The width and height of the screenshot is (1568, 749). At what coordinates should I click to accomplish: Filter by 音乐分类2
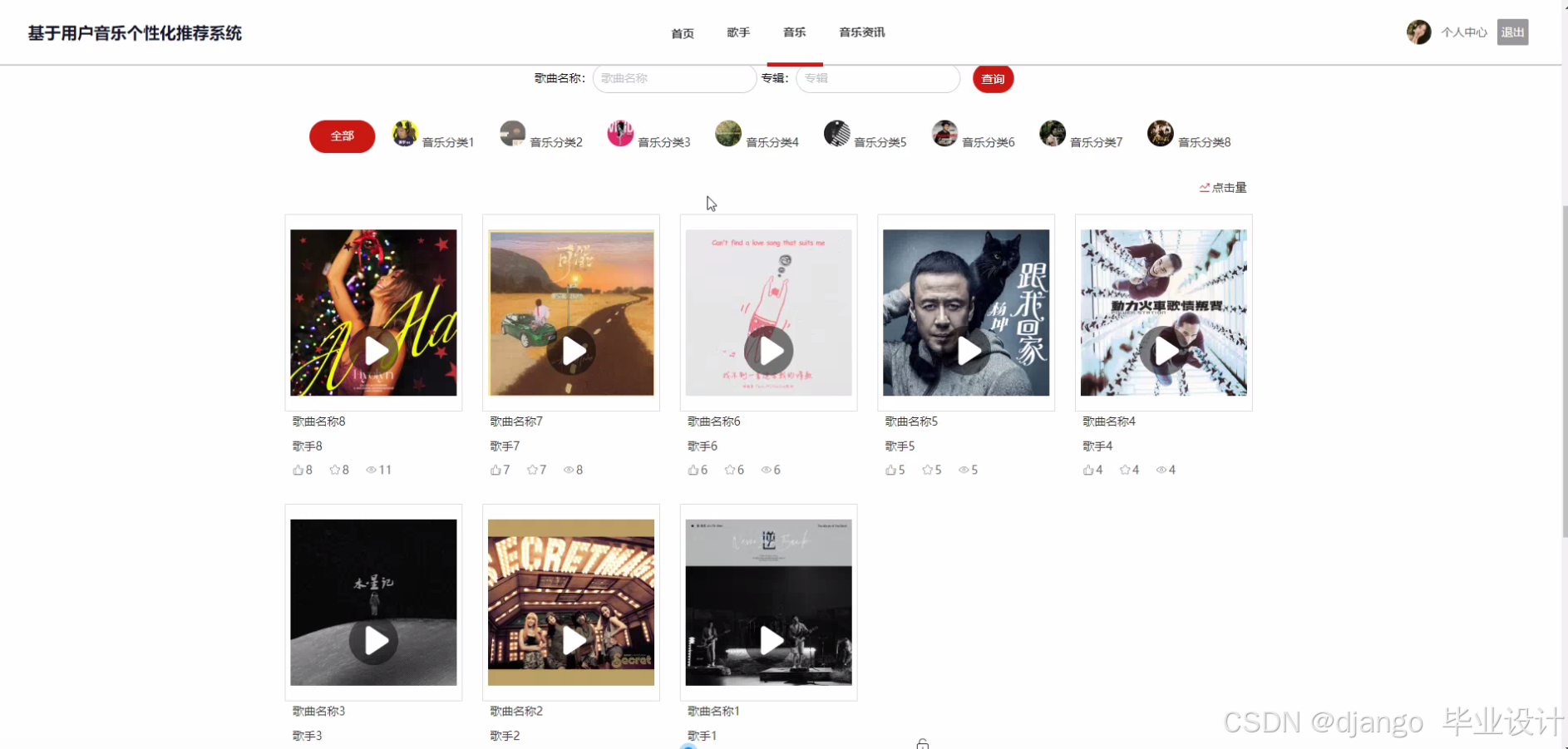[541, 135]
